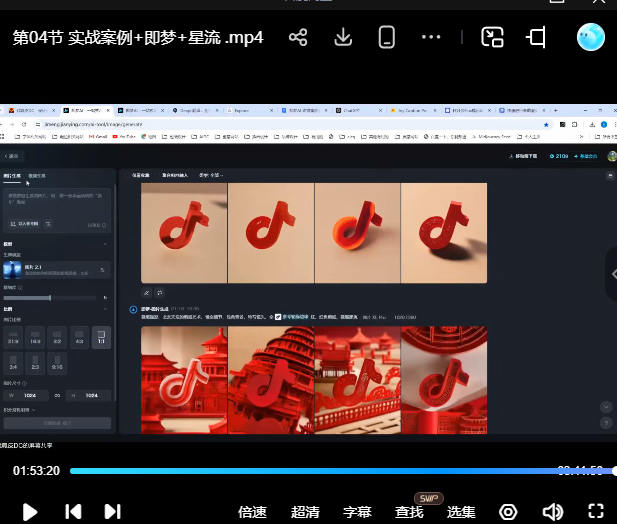Download the video using the download icon
This screenshot has height=524, width=617.
[x=343, y=38]
